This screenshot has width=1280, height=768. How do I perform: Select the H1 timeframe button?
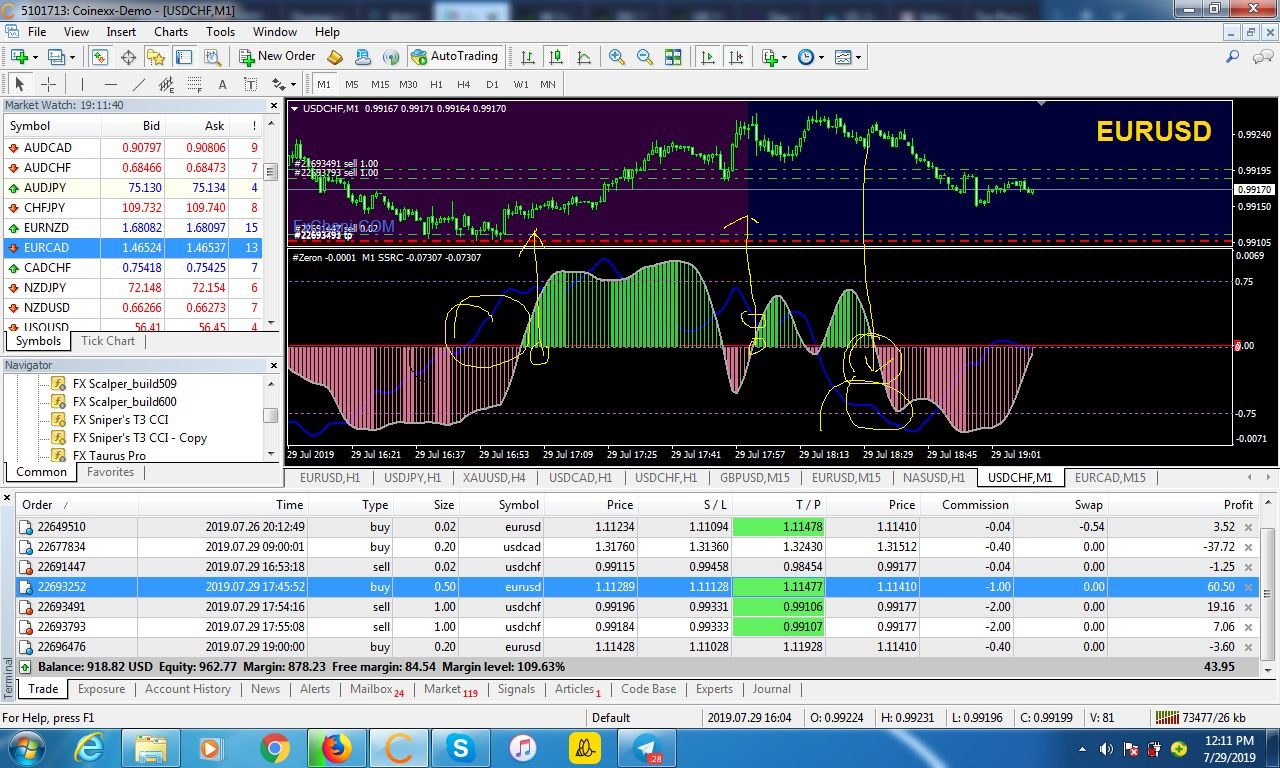click(x=436, y=85)
